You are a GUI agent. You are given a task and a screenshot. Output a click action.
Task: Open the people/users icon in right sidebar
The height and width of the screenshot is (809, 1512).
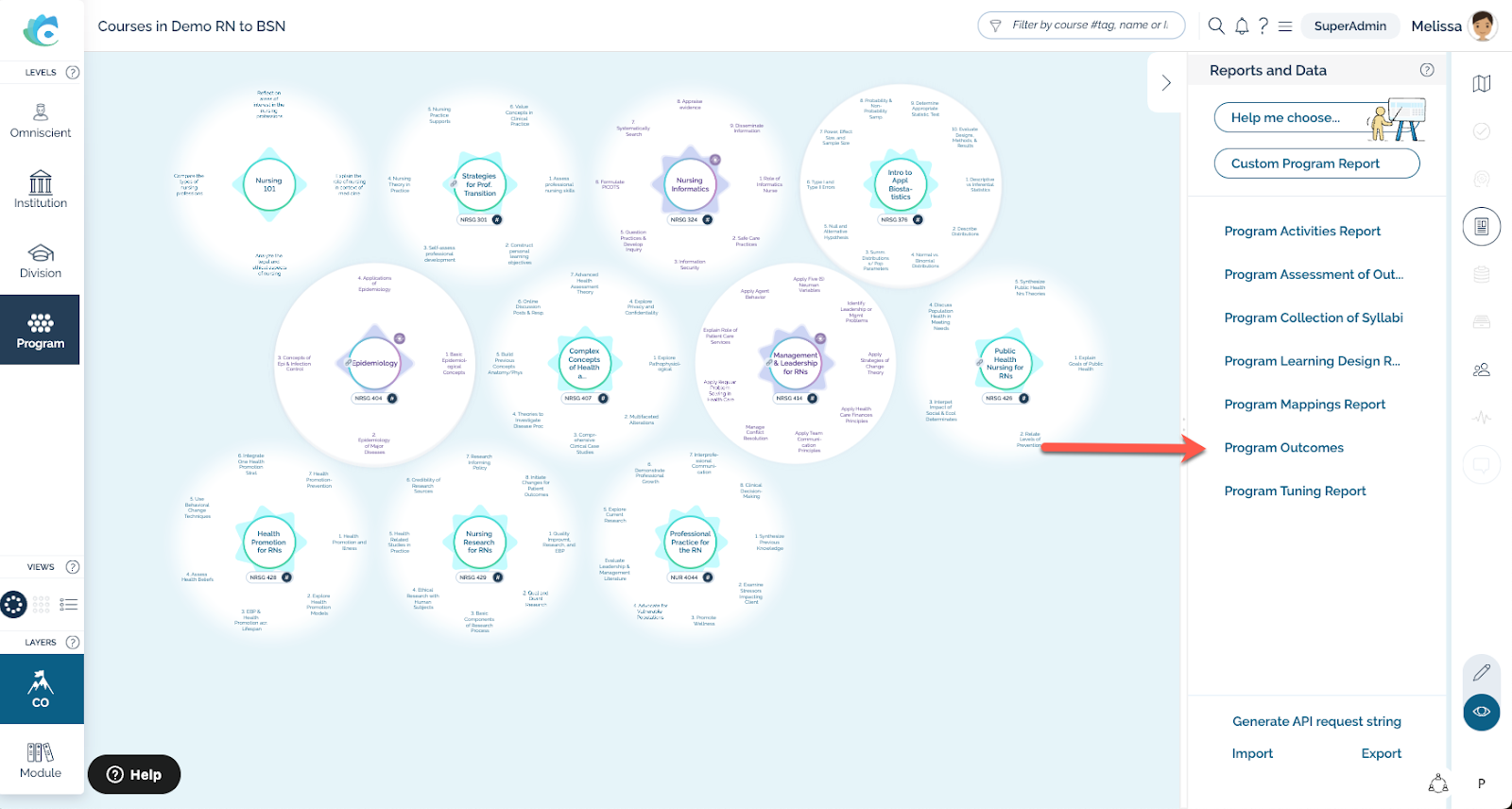pyautogui.click(x=1481, y=370)
